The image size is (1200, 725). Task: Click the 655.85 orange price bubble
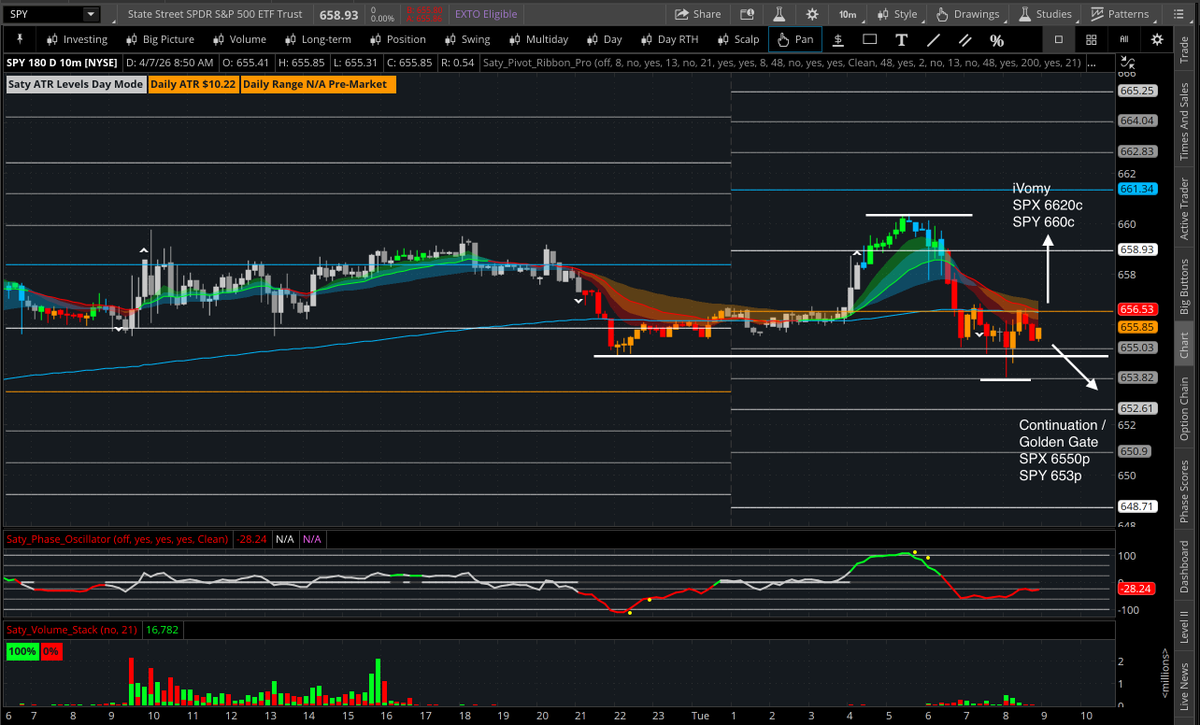[x=1139, y=327]
